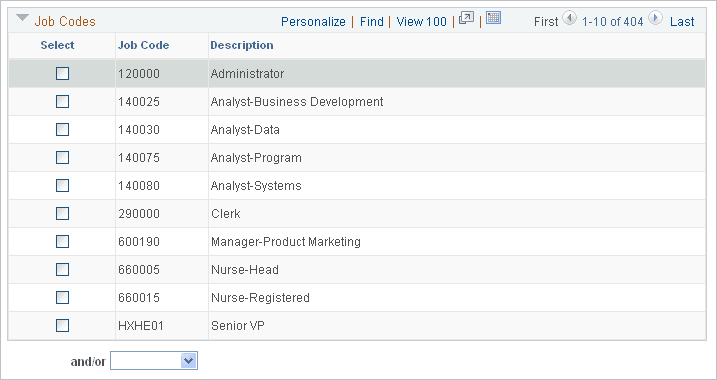Click job code 140025 cell

pyautogui.click(x=139, y=102)
